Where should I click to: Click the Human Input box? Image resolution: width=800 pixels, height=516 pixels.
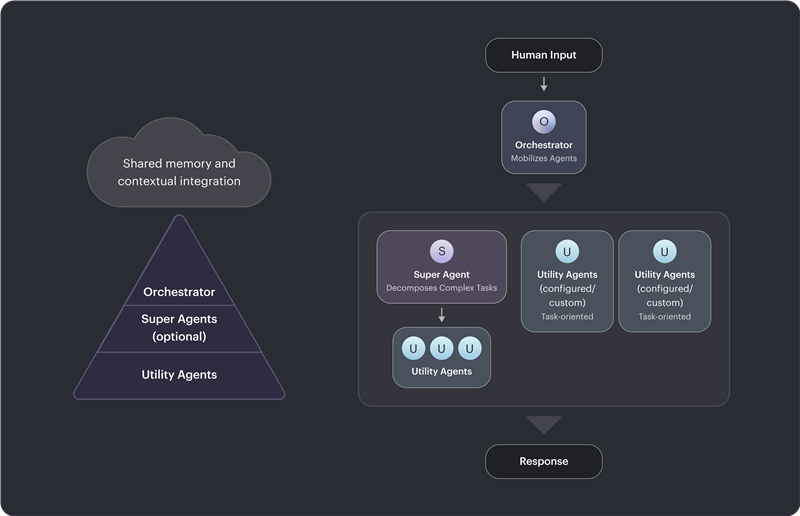tap(544, 55)
